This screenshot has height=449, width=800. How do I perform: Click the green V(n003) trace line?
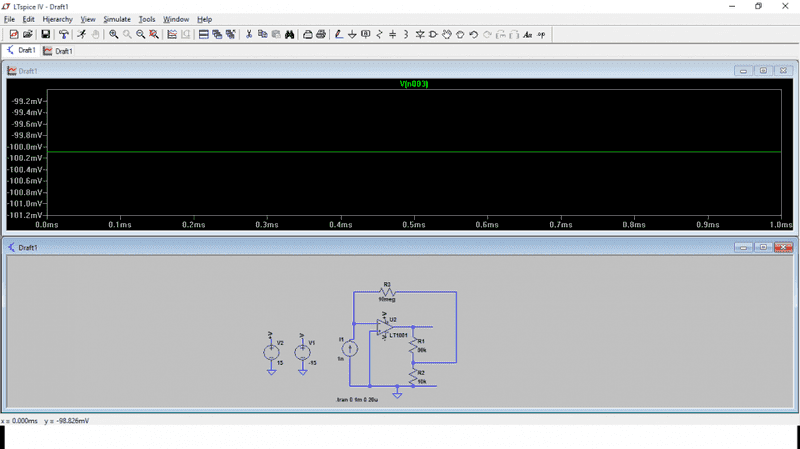coord(414,152)
